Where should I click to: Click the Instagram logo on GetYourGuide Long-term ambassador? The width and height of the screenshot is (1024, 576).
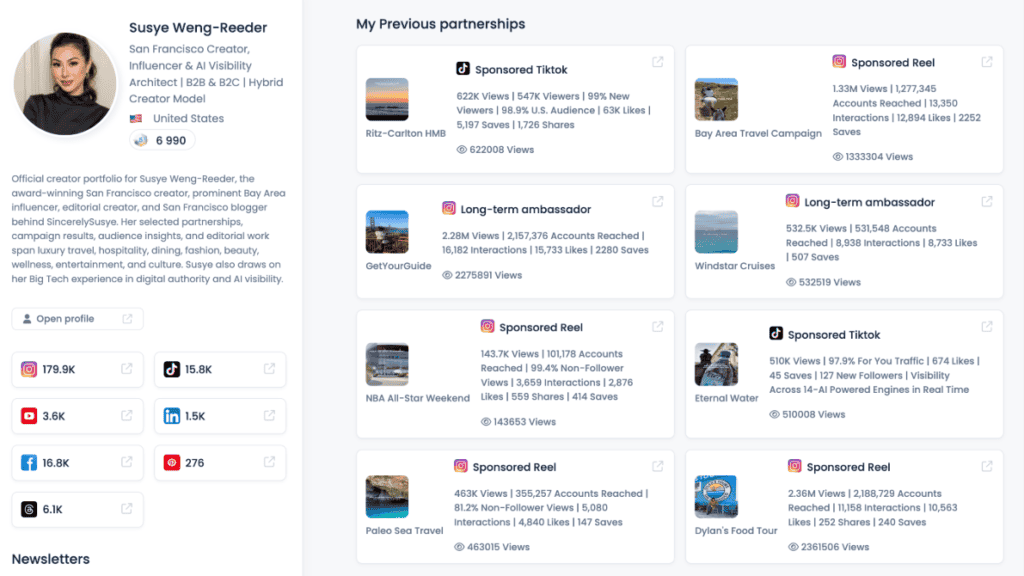coord(449,208)
